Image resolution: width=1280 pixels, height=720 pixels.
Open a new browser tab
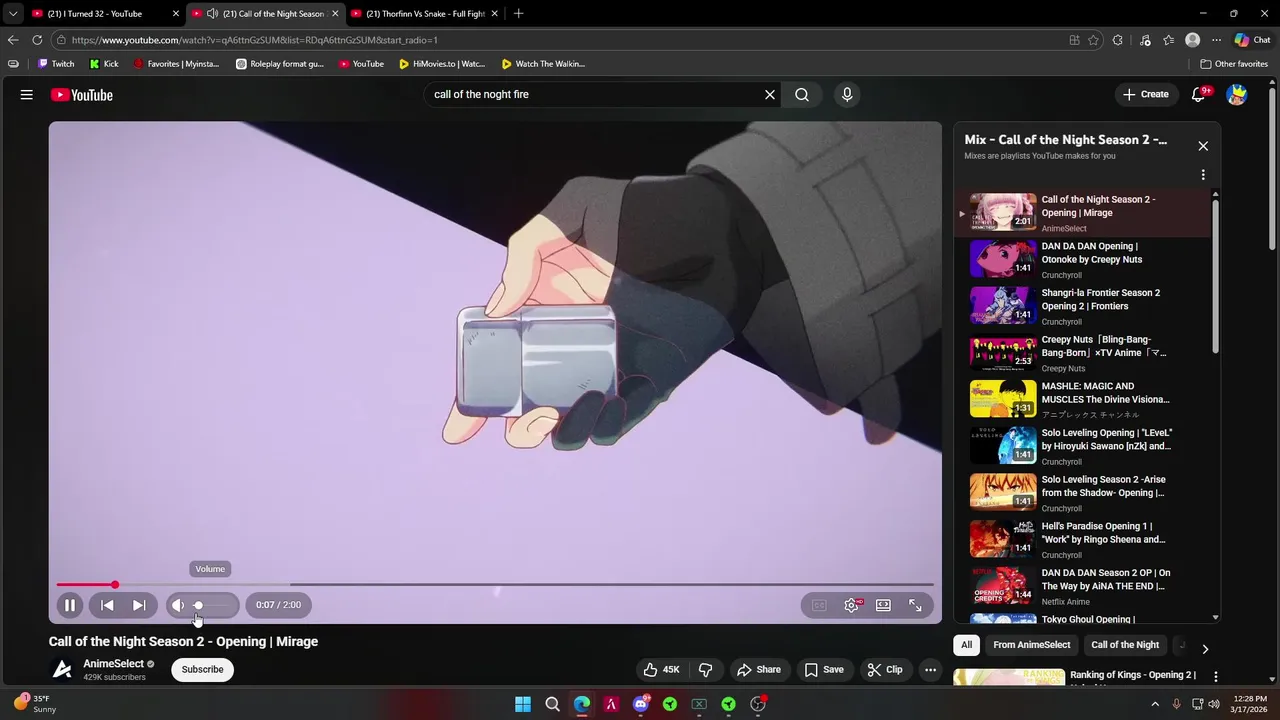[x=518, y=14]
